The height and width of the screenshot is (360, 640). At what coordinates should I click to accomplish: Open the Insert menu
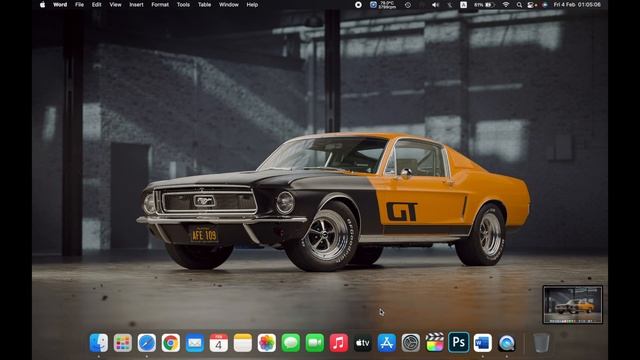pos(136,5)
